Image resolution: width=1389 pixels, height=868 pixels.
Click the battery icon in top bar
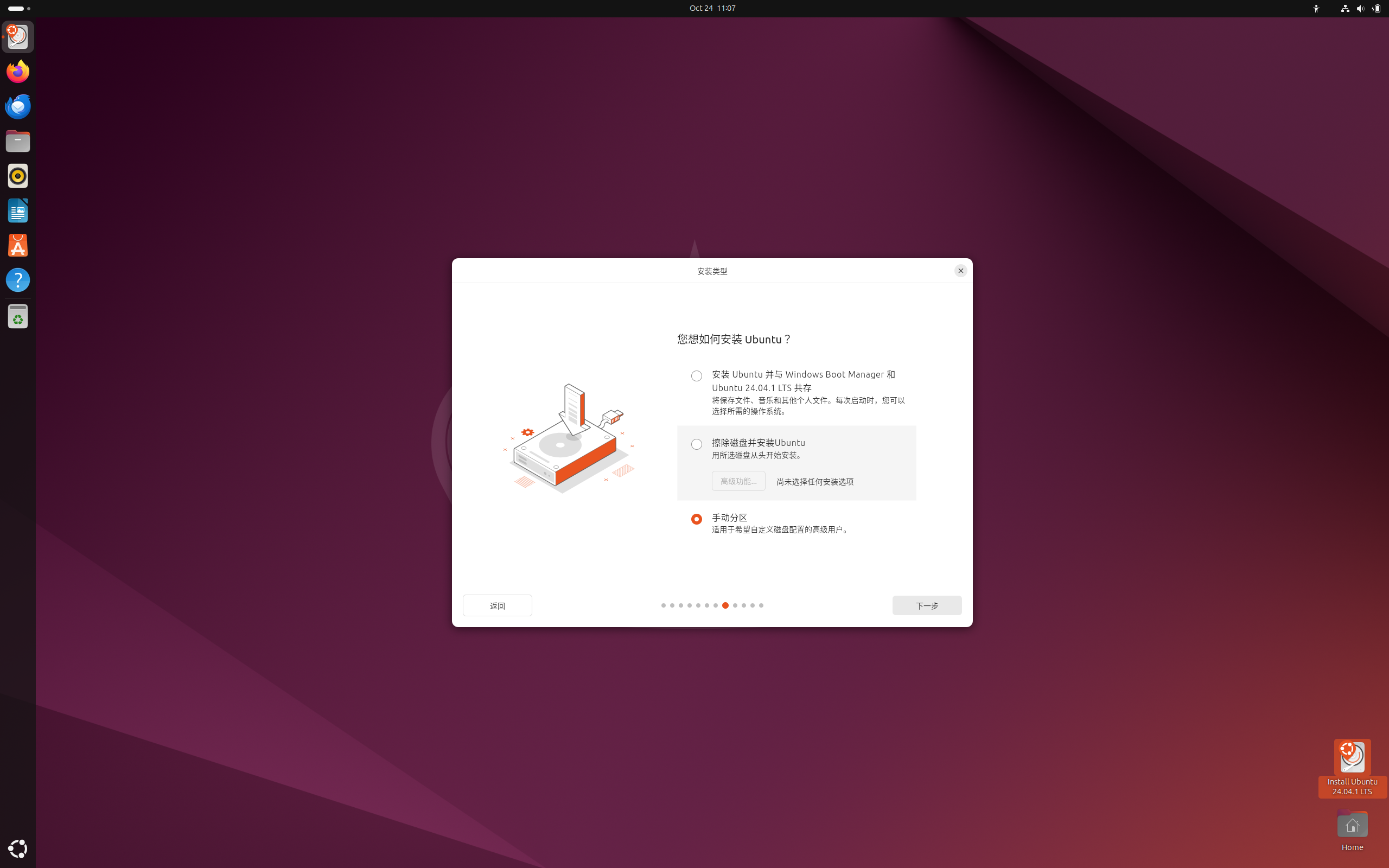pyautogui.click(x=1377, y=8)
